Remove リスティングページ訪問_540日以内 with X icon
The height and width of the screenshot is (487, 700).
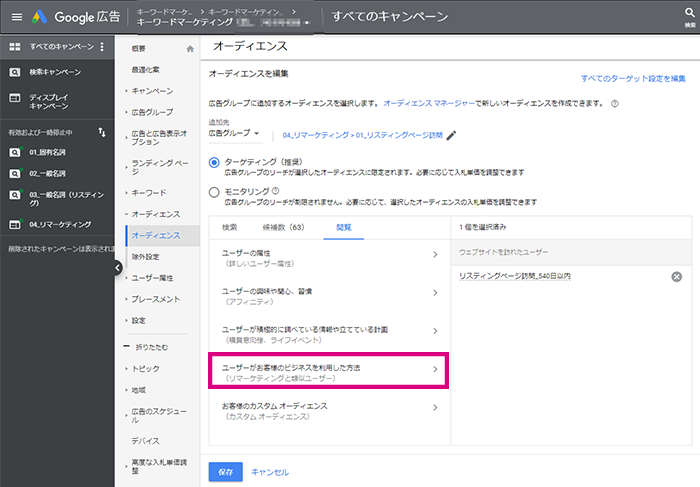677,277
